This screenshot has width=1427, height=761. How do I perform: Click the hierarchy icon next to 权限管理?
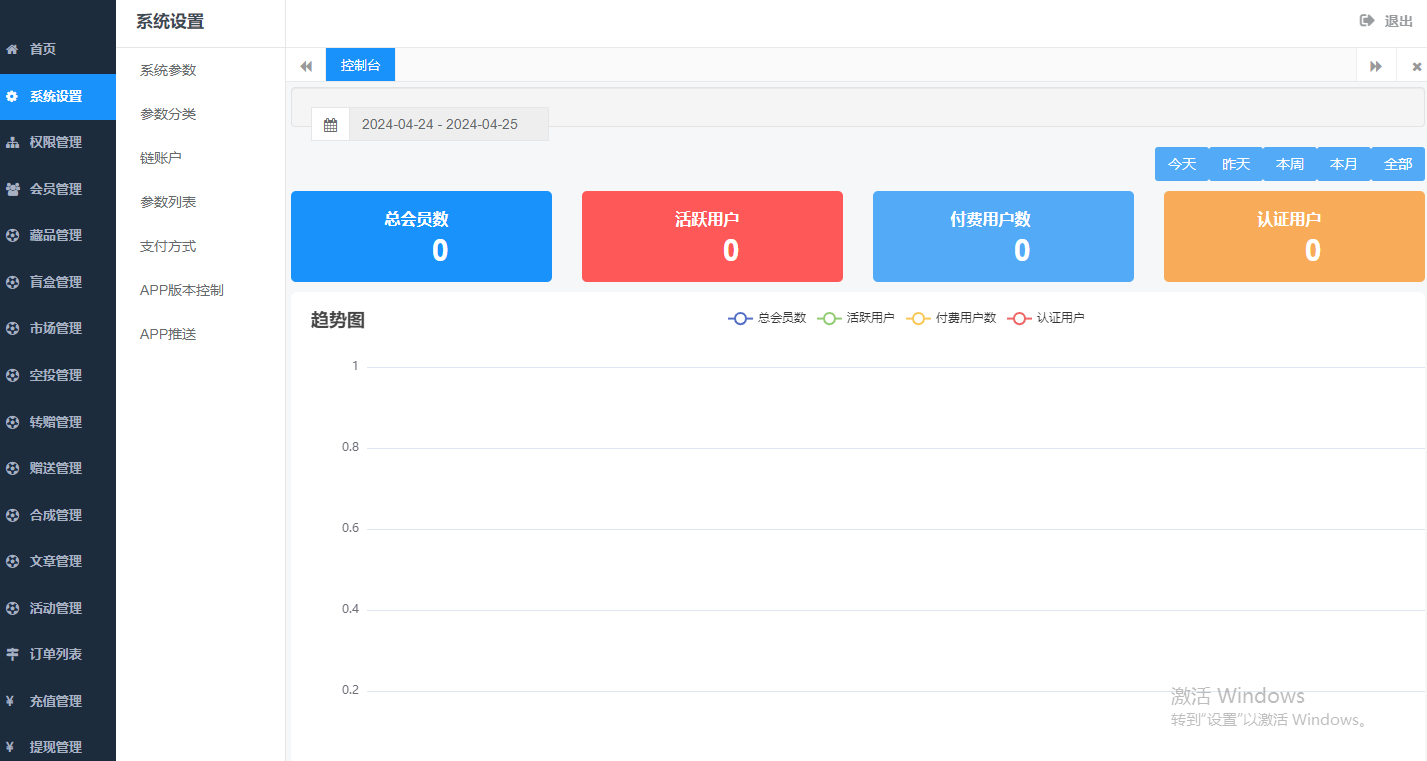click(12, 143)
